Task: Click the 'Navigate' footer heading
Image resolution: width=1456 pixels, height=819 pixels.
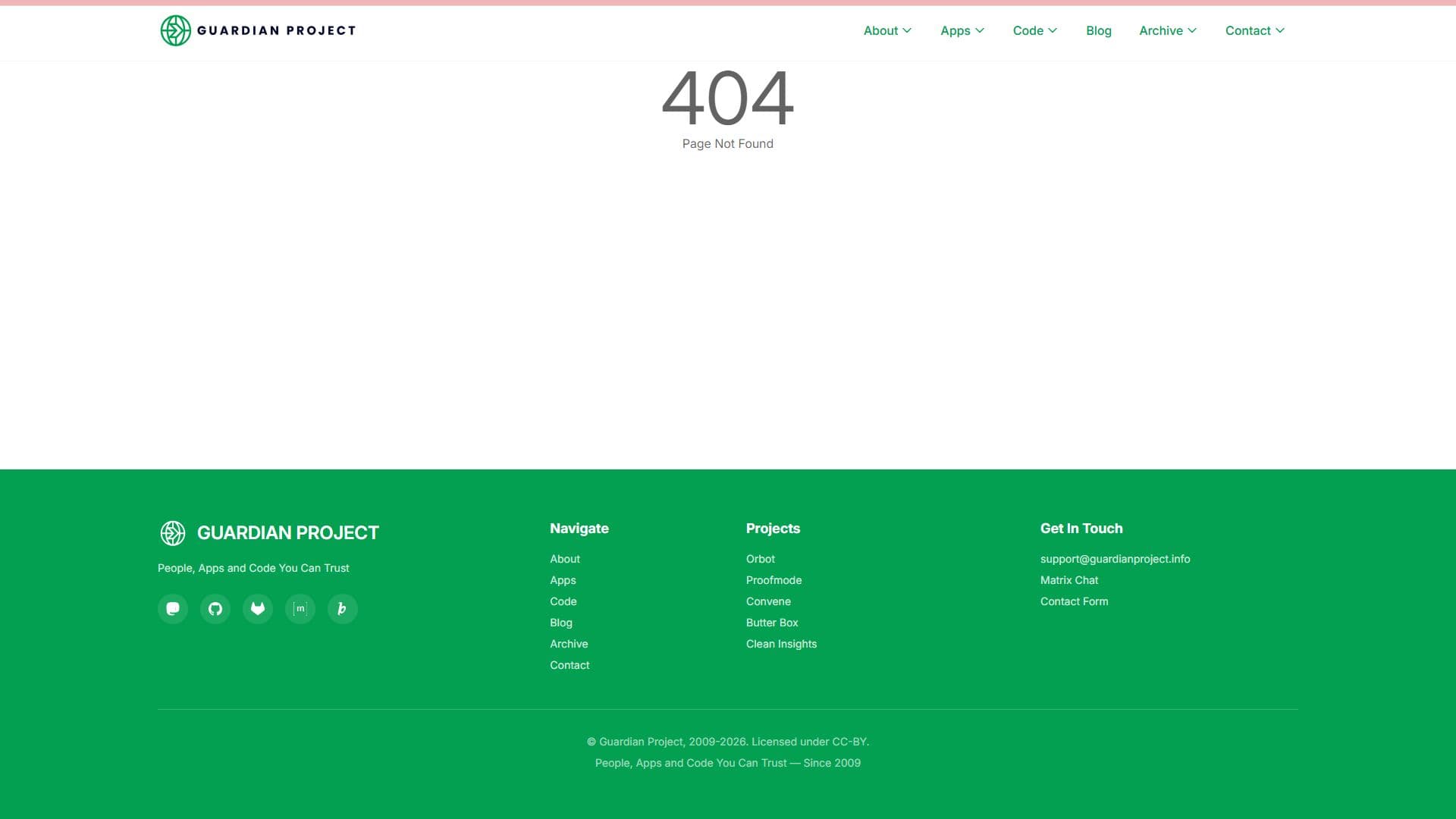Action: point(579,529)
